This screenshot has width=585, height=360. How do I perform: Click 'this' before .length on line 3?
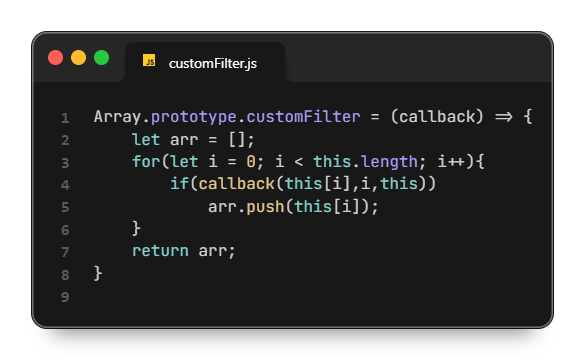tap(332, 162)
